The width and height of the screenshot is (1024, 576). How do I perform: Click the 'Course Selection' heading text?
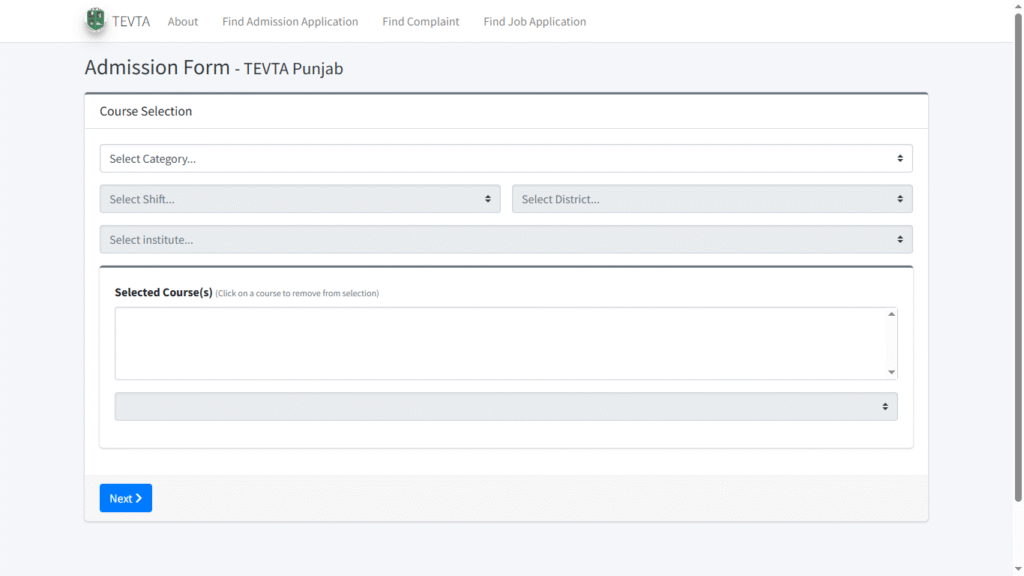coord(146,111)
